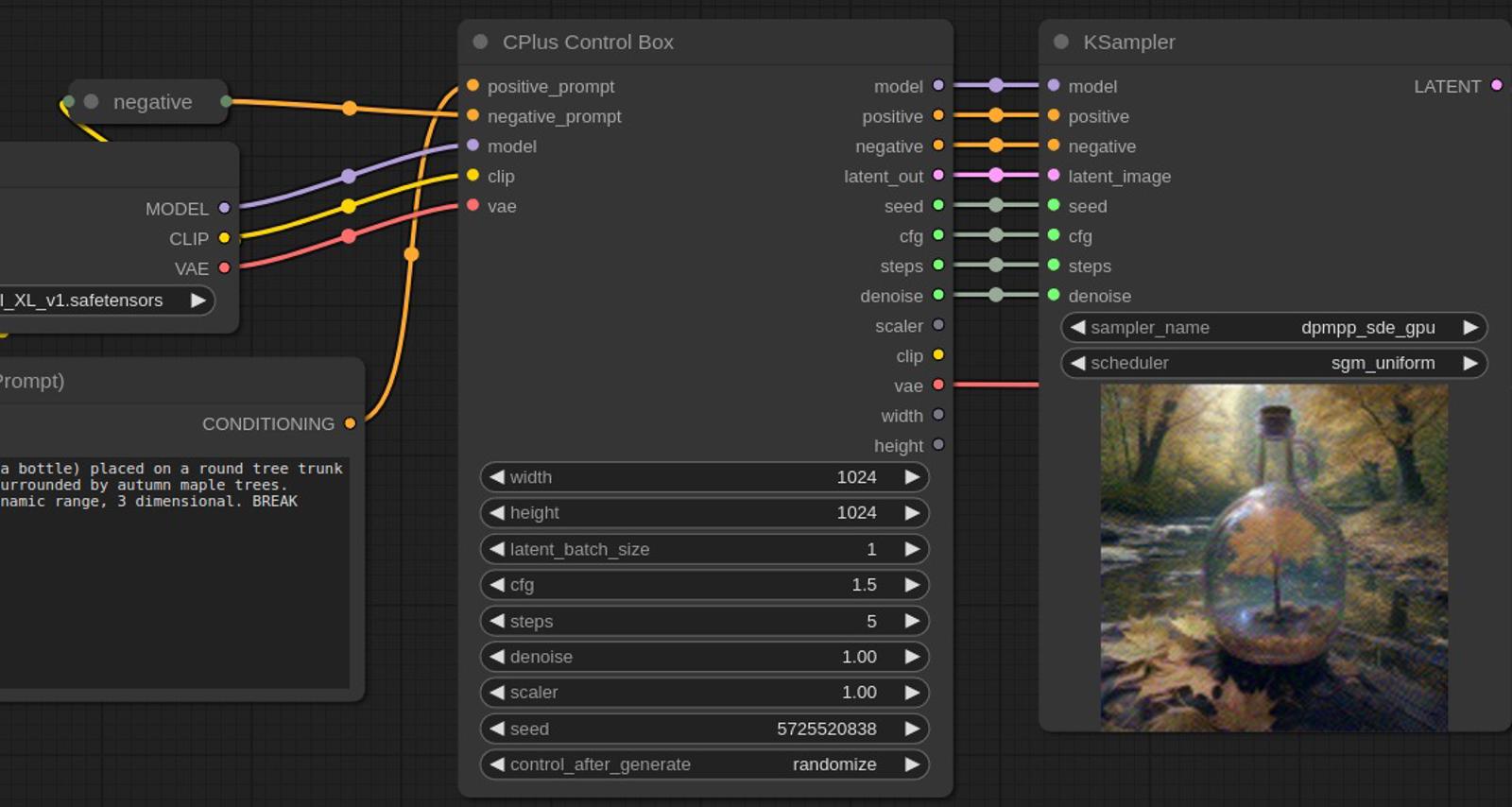Click the red vae output socket of Control Box
Screen dimensions: 1512x807
tap(938, 385)
